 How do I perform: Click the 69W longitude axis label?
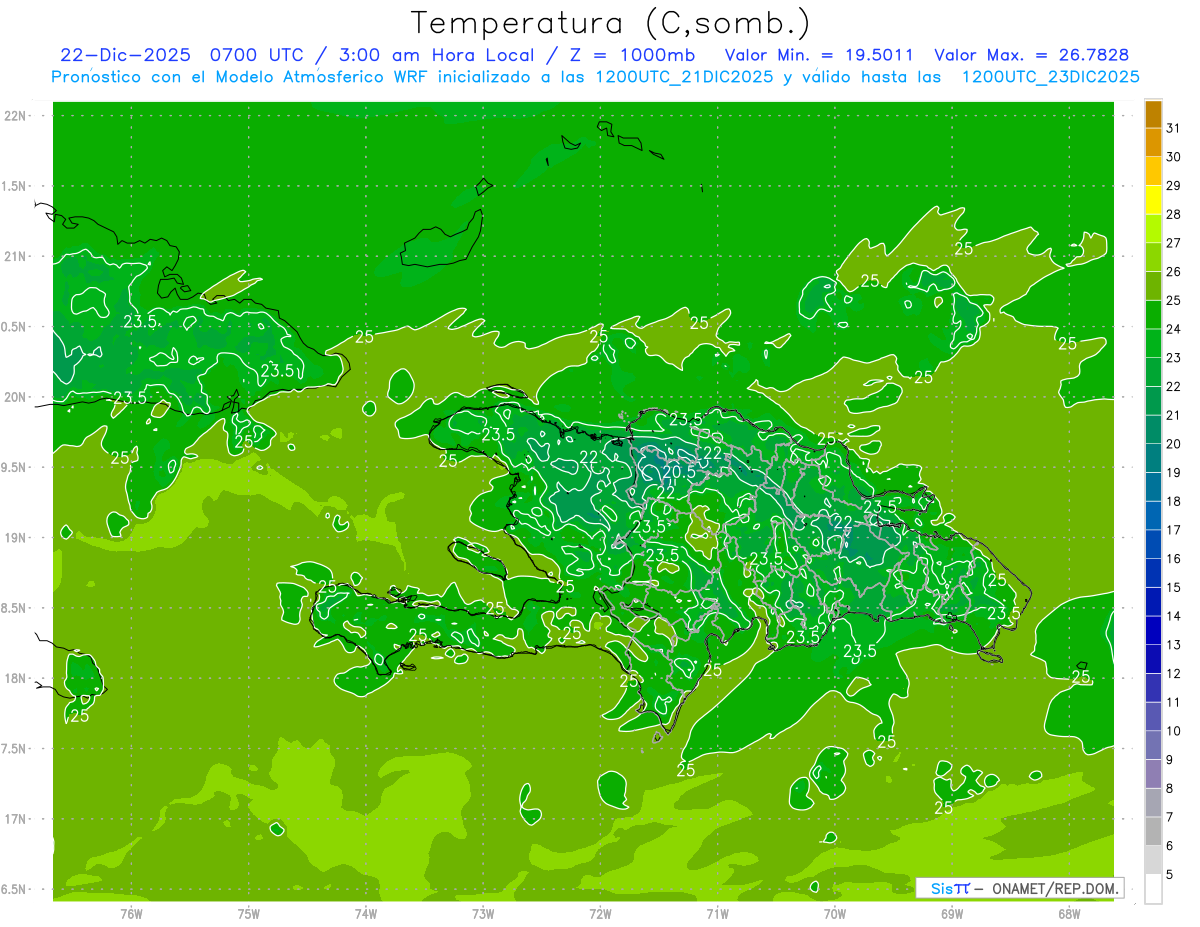(951, 913)
